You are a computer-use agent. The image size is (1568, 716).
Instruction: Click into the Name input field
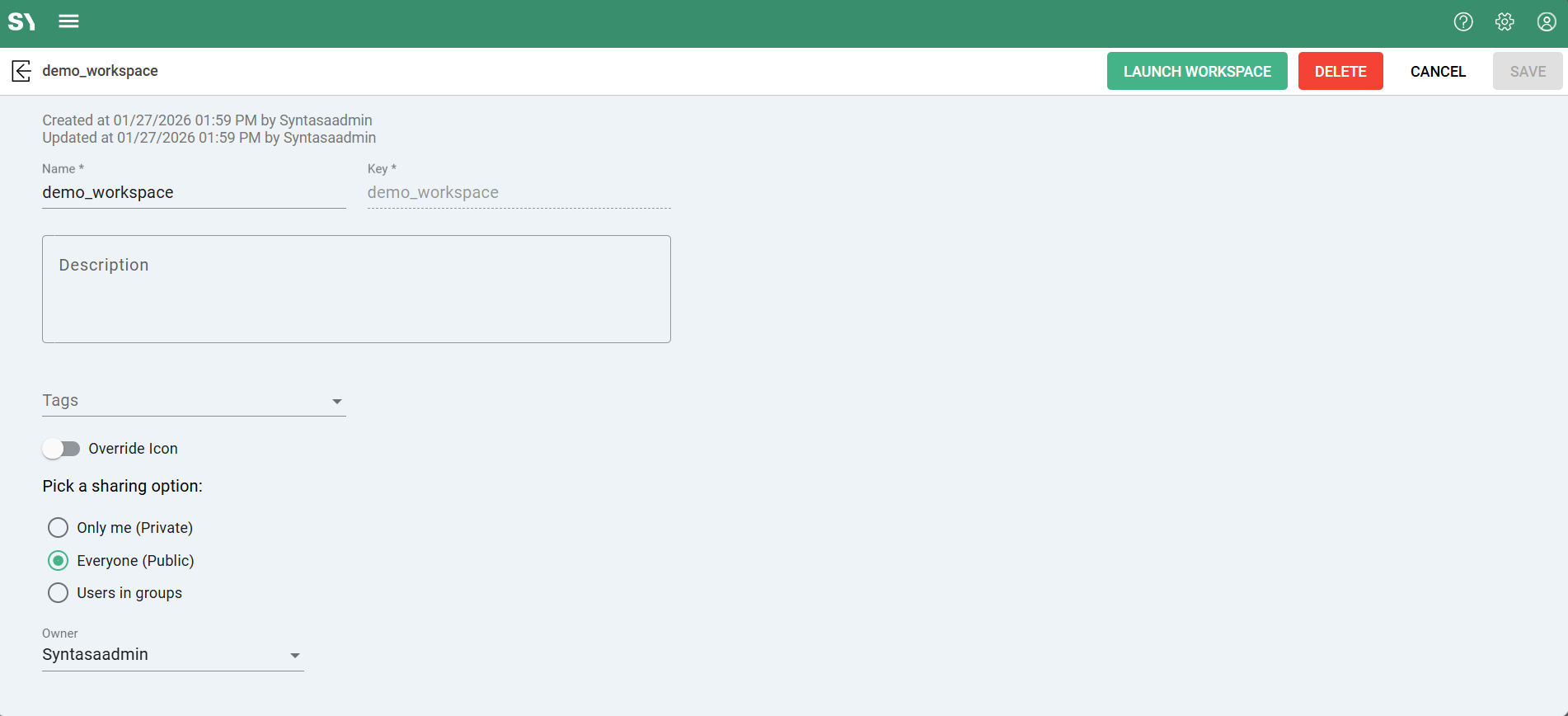[193, 193]
